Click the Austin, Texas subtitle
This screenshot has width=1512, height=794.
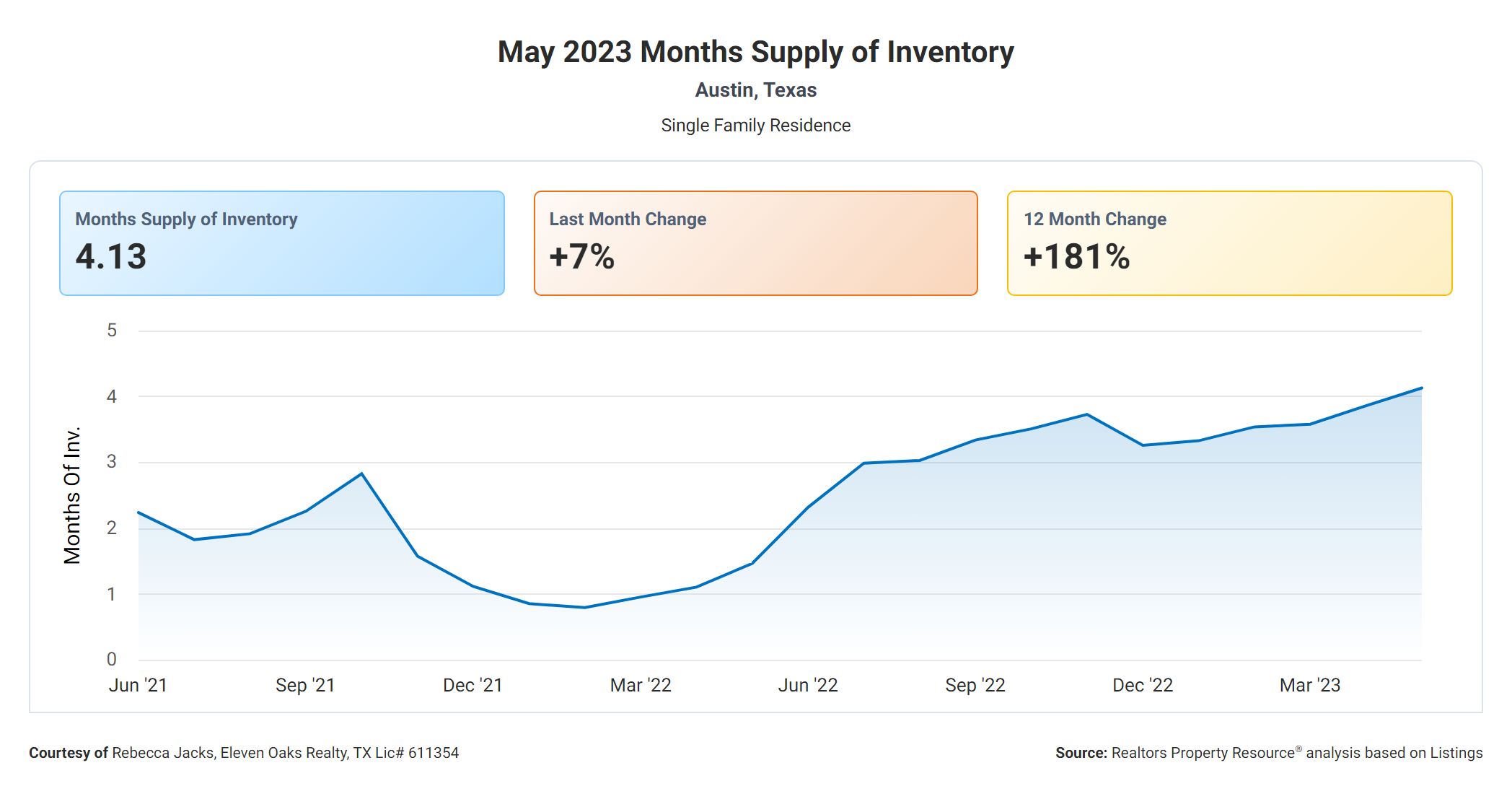pos(755,90)
